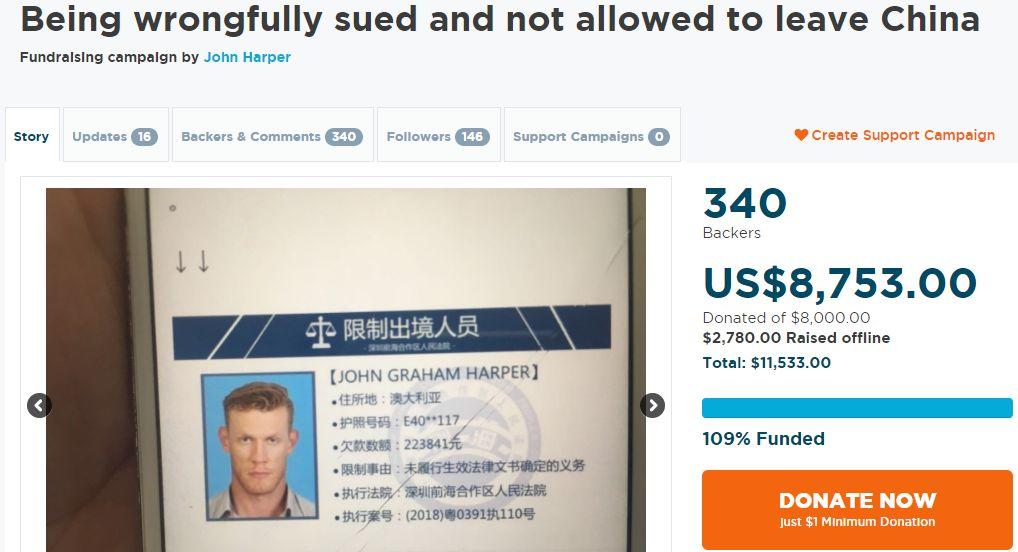1018x552 pixels.
Task: Open John Harper's profile link
Action: [247, 57]
